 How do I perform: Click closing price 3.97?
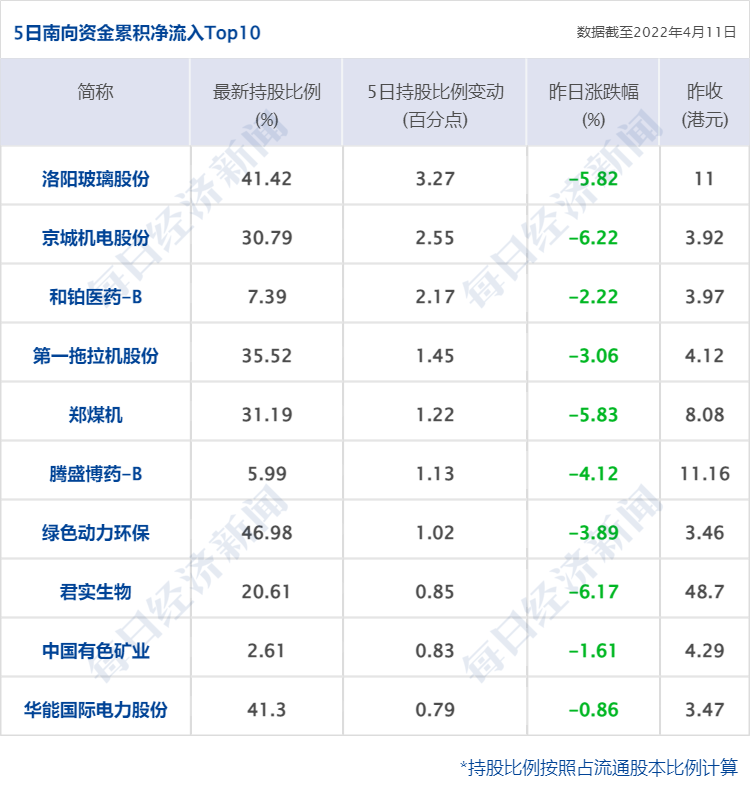point(704,297)
